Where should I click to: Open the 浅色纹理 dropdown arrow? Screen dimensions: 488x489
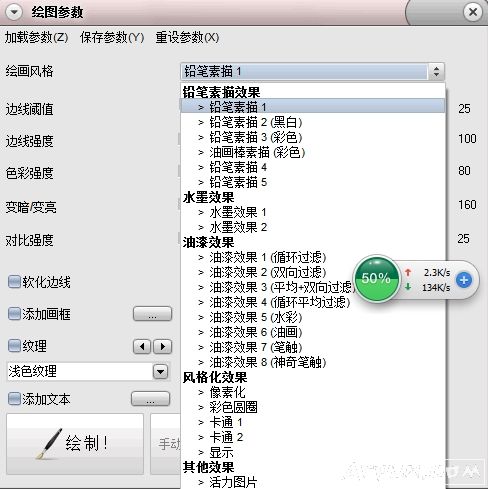coord(160,372)
